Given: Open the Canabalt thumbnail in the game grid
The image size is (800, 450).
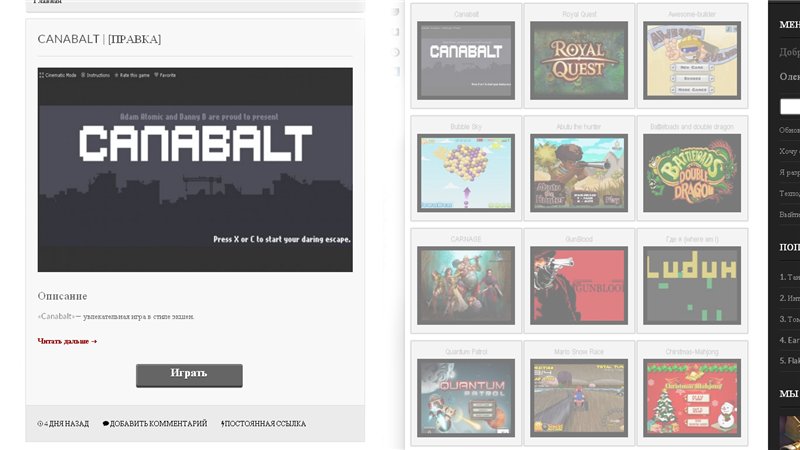Looking at the screenshot, I should [466, 60].
